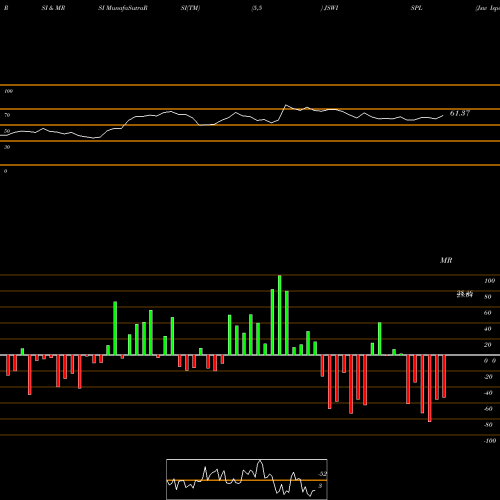Click the -80 label on MR axis
The width and height of the screenshot is (500, 500).
(488, 425)
